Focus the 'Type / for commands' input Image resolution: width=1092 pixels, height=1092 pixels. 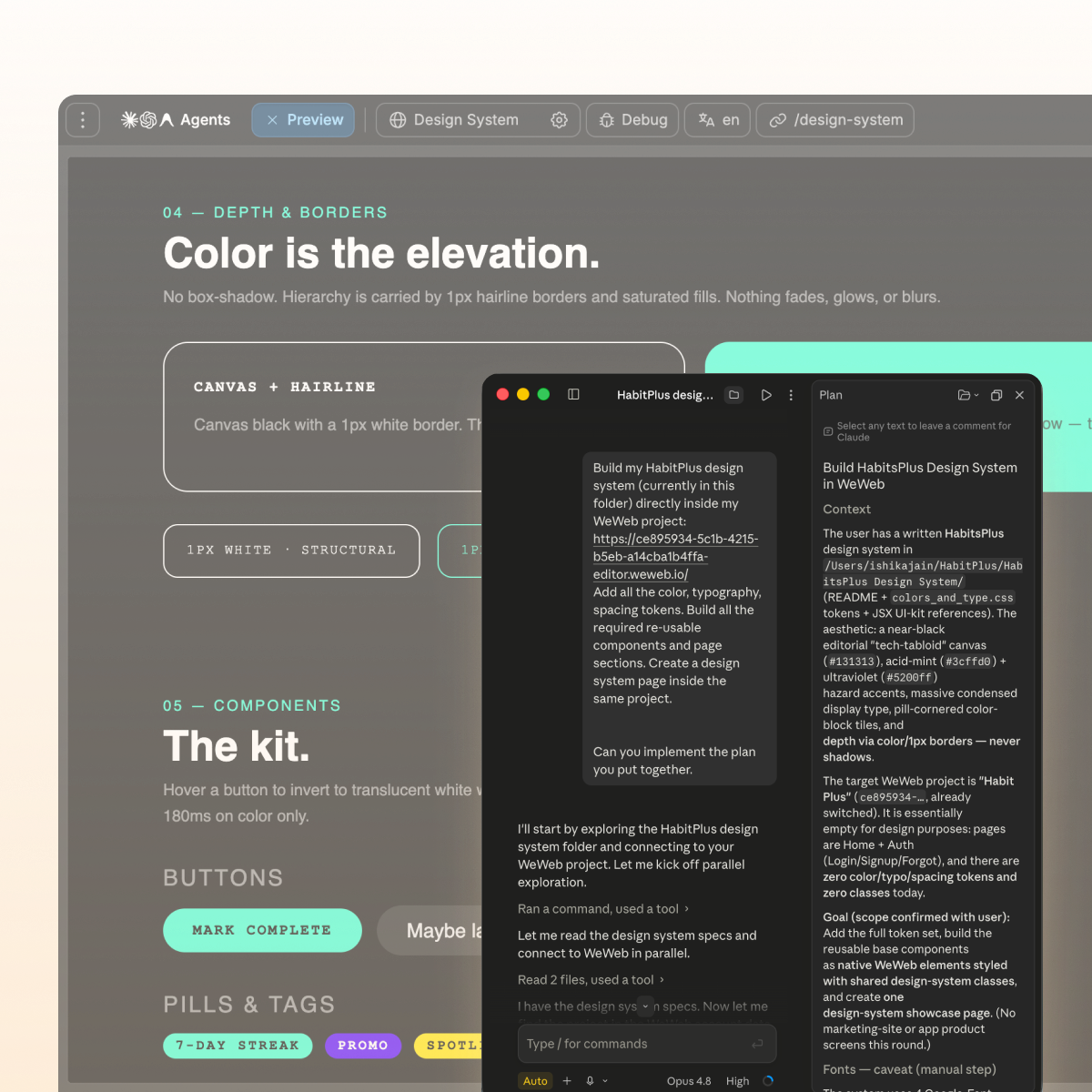click(x=647, y=1044)
